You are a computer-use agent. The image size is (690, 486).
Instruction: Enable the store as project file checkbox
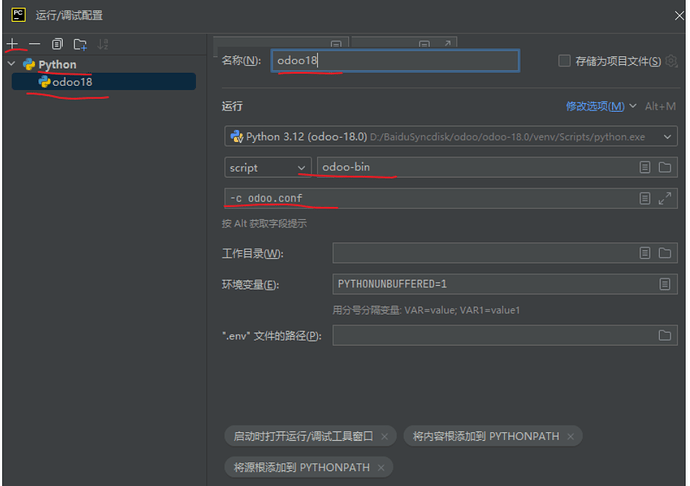(x=564, y=61)
